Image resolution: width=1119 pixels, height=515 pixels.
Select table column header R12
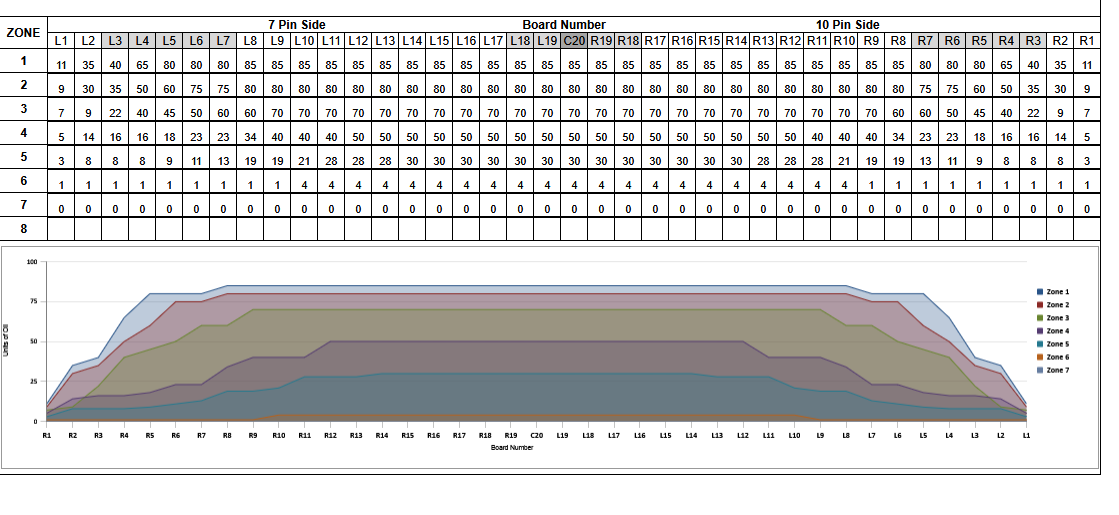coord(790,41)
